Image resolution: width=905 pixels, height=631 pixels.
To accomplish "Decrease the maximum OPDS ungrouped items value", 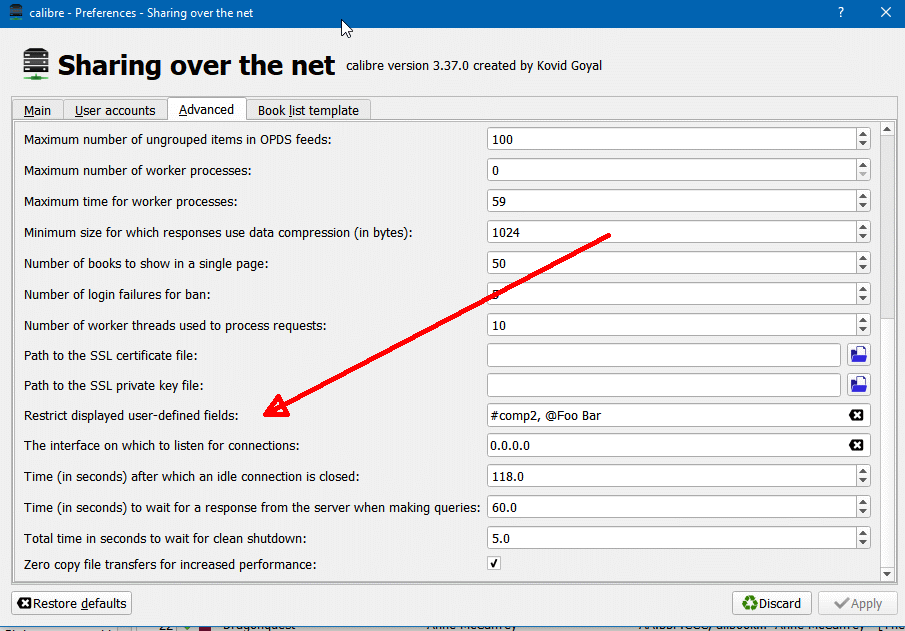I will (863, 144).
